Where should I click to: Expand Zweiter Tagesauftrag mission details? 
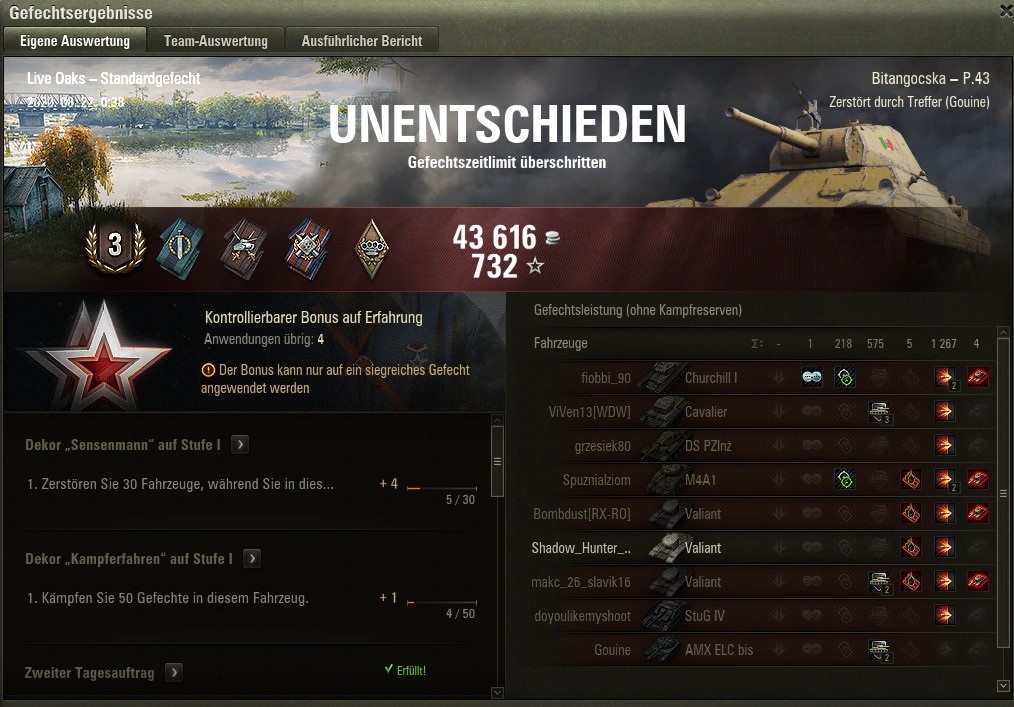tap(173, 673)
